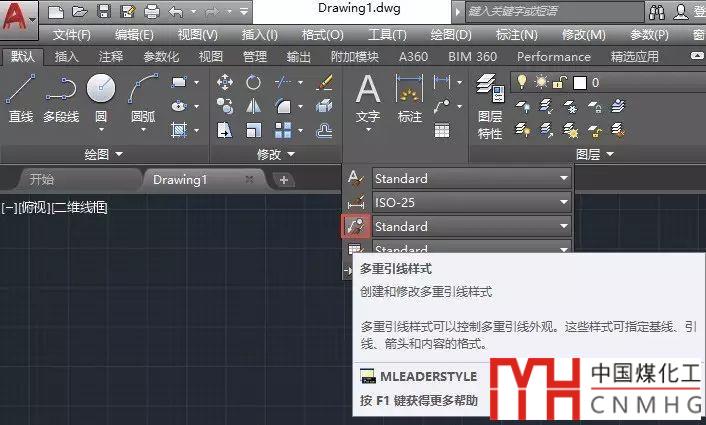The width and height of the screenshot is (706, 425).
Task: Click the keyword search input field
Action: coord(555,11)
